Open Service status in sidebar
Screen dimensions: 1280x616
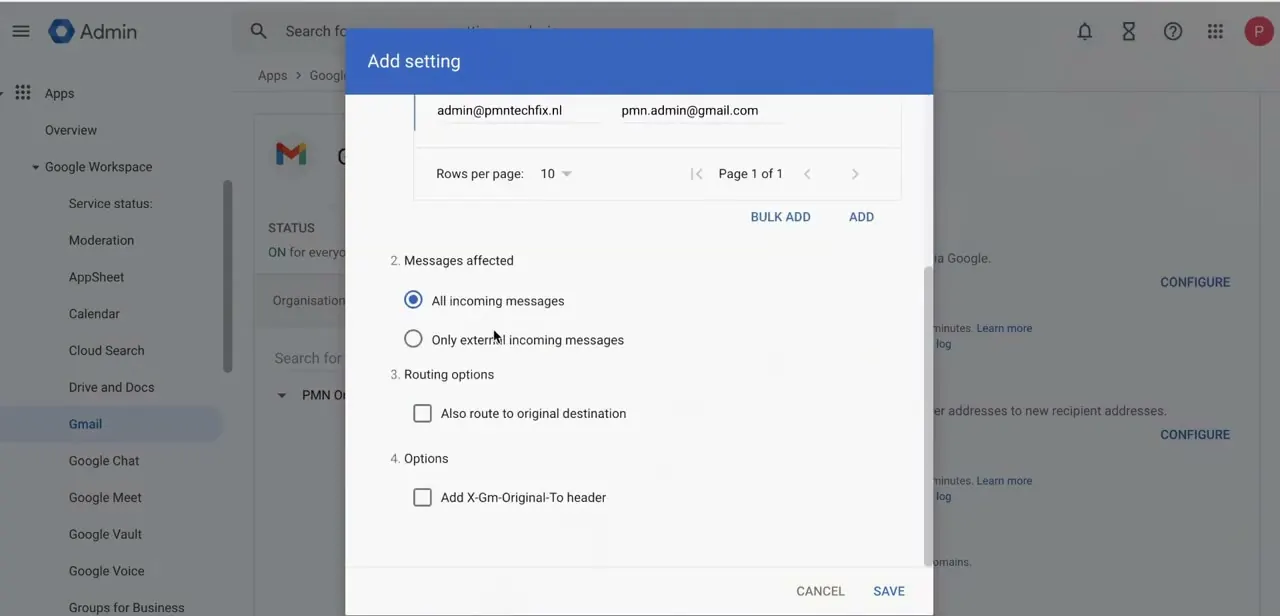(111, 203)
